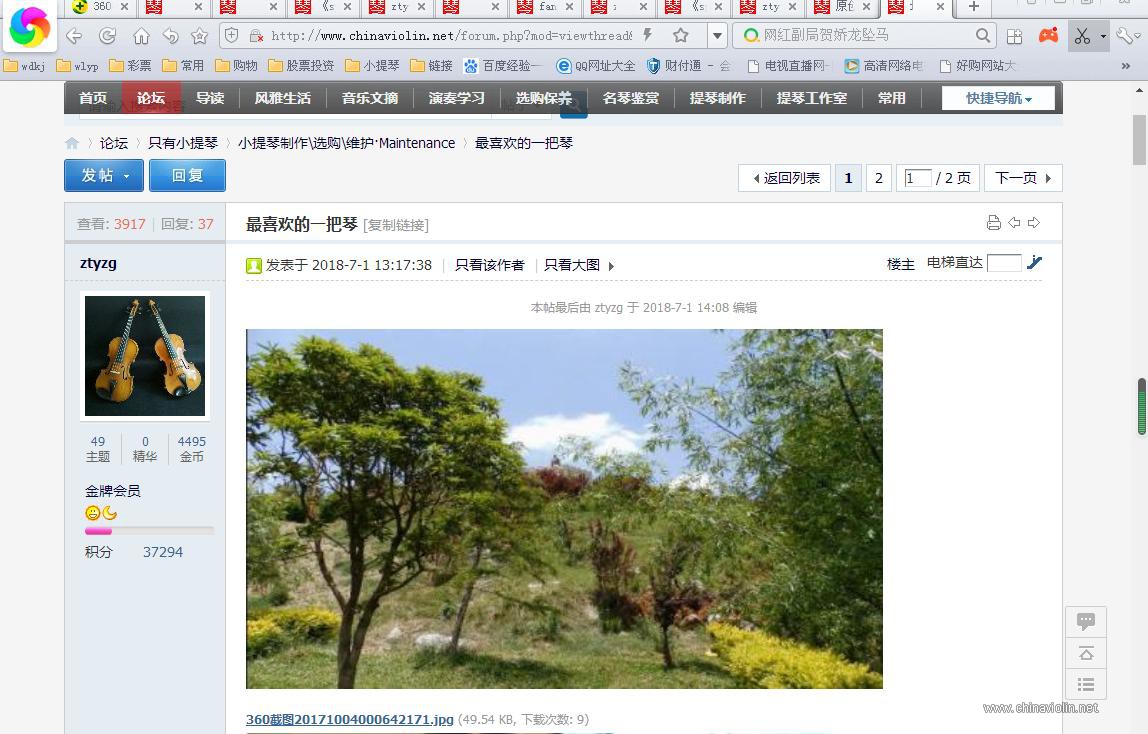Viewport: 1148px width, 734px height.
Task: Open the wrench tools icon
Action: [x=1126, y=35]
